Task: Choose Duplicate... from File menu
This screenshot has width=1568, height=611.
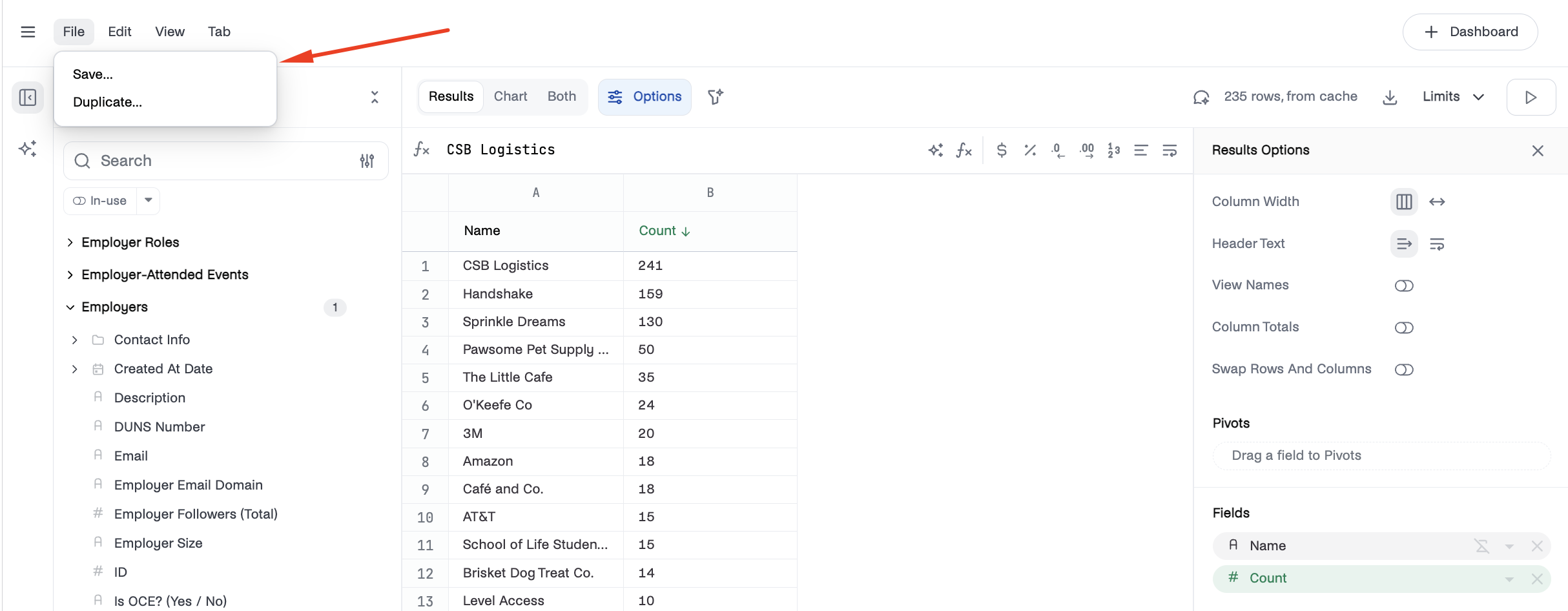Action: [107, 102]
